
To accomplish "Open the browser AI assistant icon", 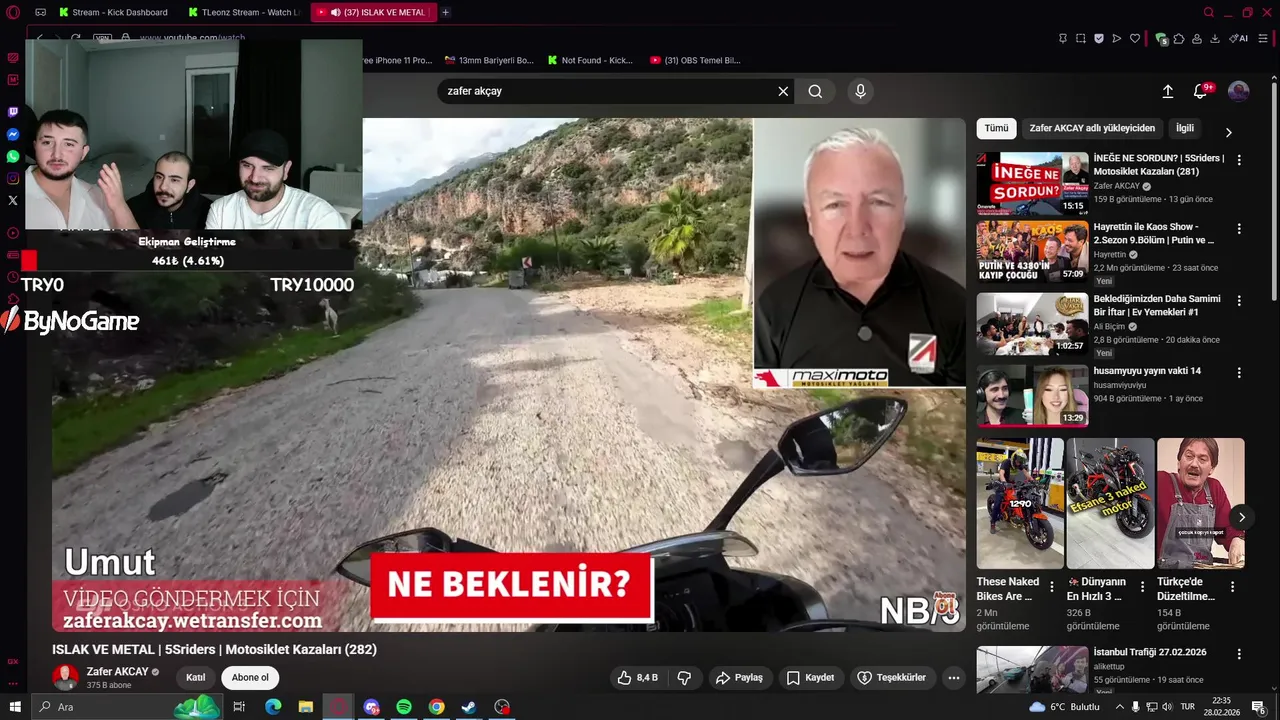I will click(x=1238, y=38).
